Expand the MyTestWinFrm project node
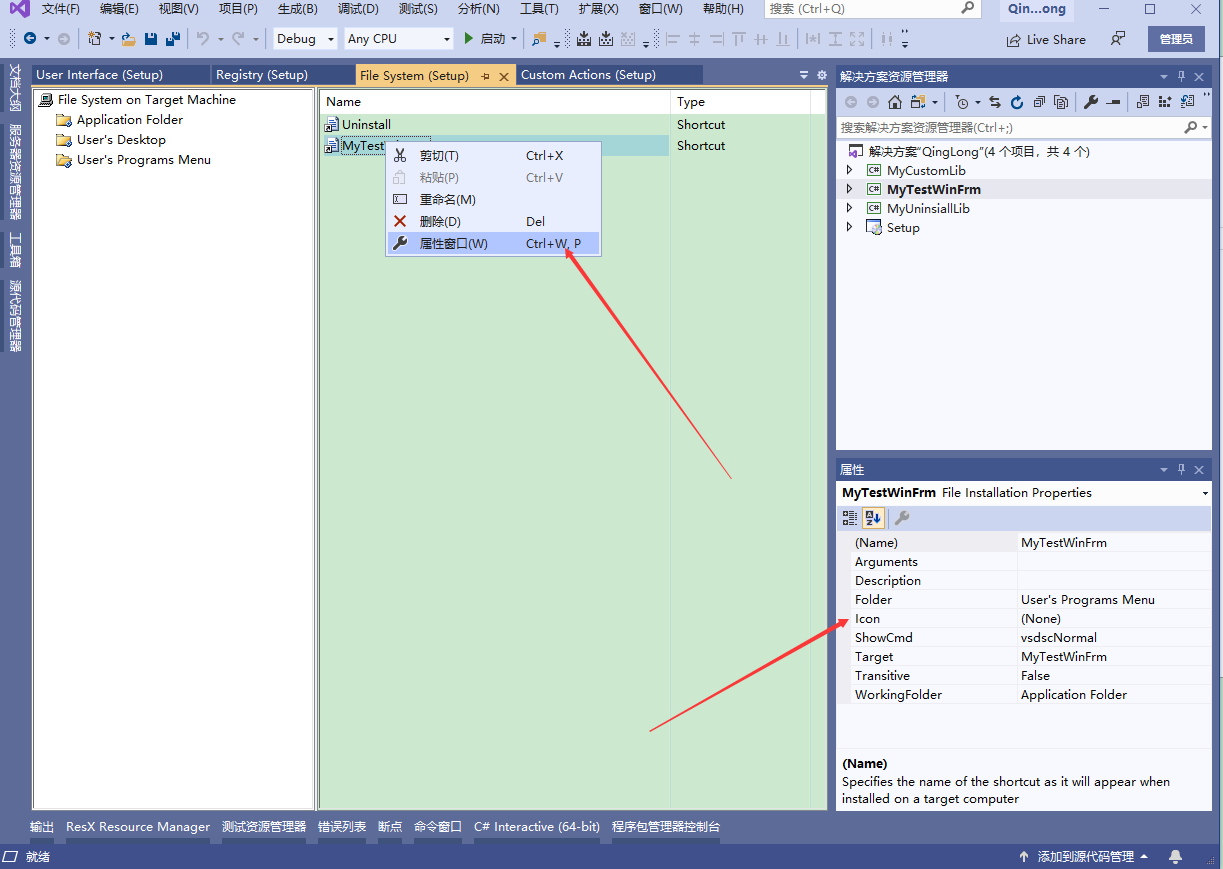The height and width of the screenshot is (869, 1223). [x=849, y=189]
